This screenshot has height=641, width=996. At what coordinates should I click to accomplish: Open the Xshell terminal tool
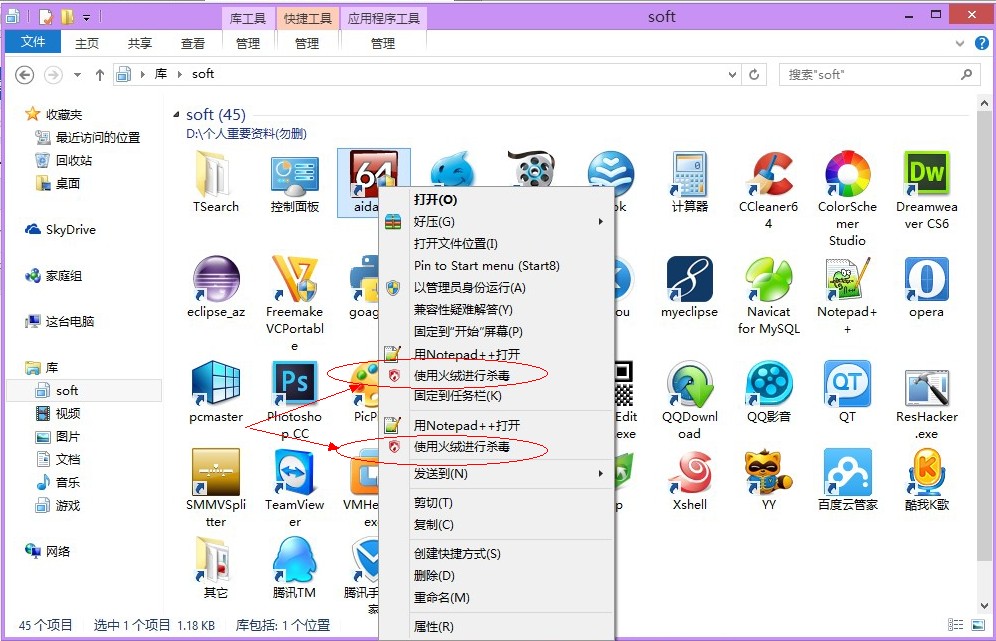coord(689,470)
